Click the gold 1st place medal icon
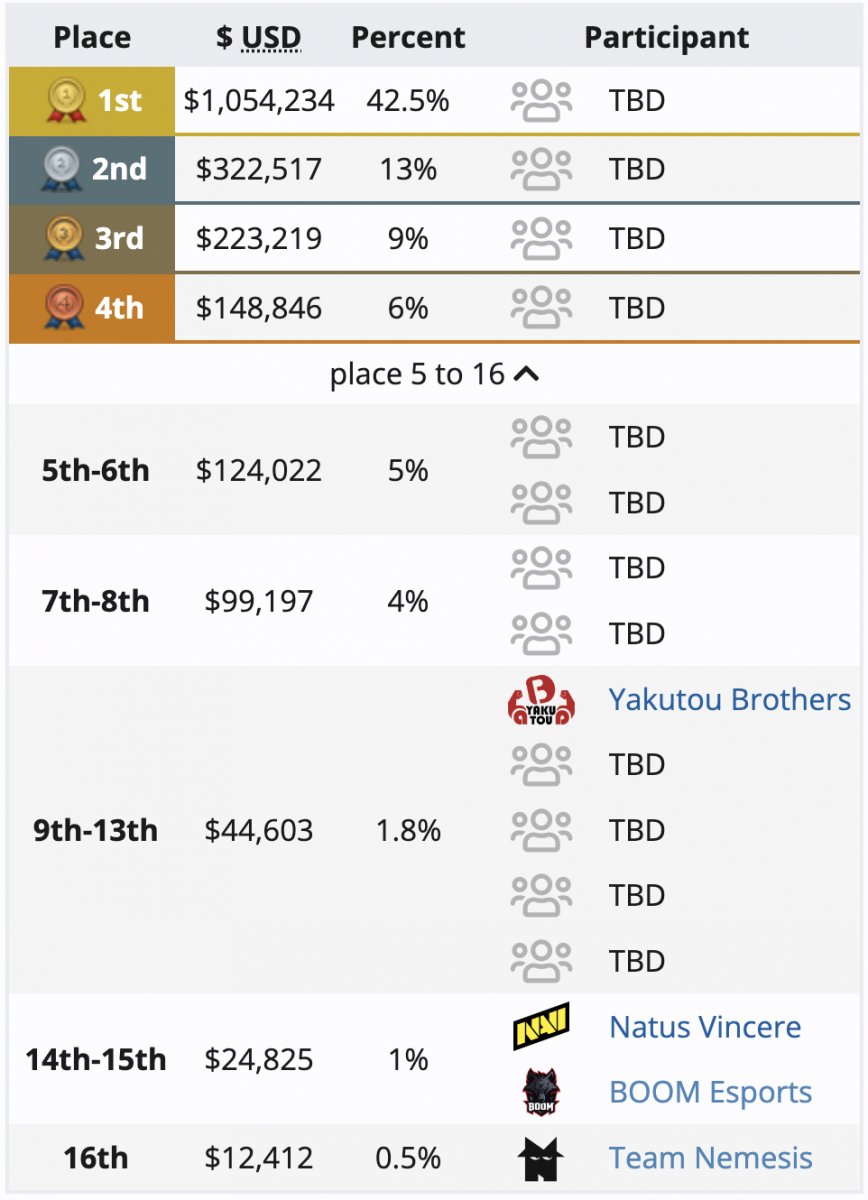Viewport: 868px width, 1200px height. pos(65,101)
